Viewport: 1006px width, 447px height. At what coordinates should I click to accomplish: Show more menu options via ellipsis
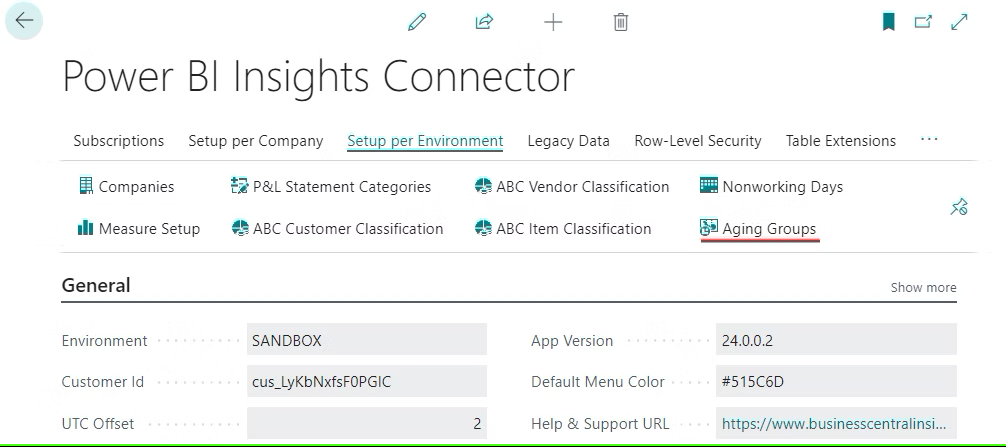pos(929,140)
